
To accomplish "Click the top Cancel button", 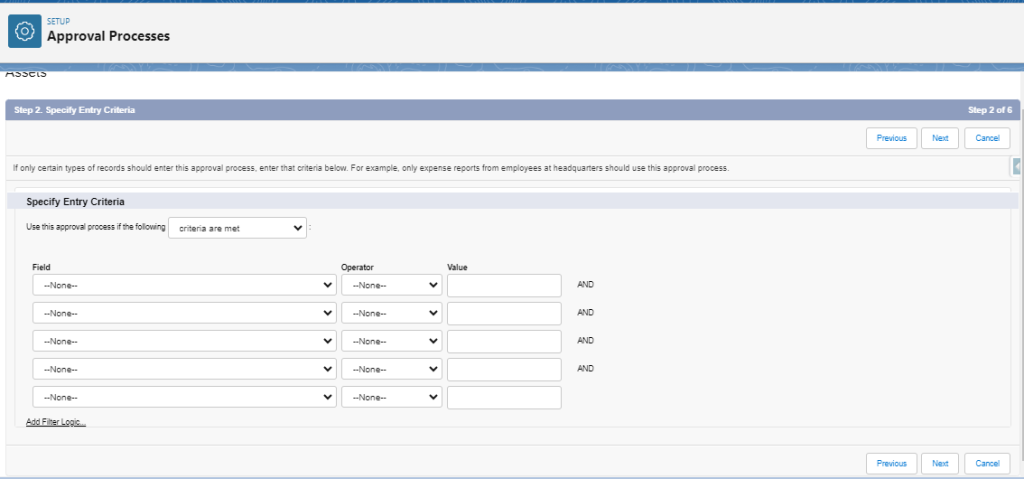I will 987,138.
